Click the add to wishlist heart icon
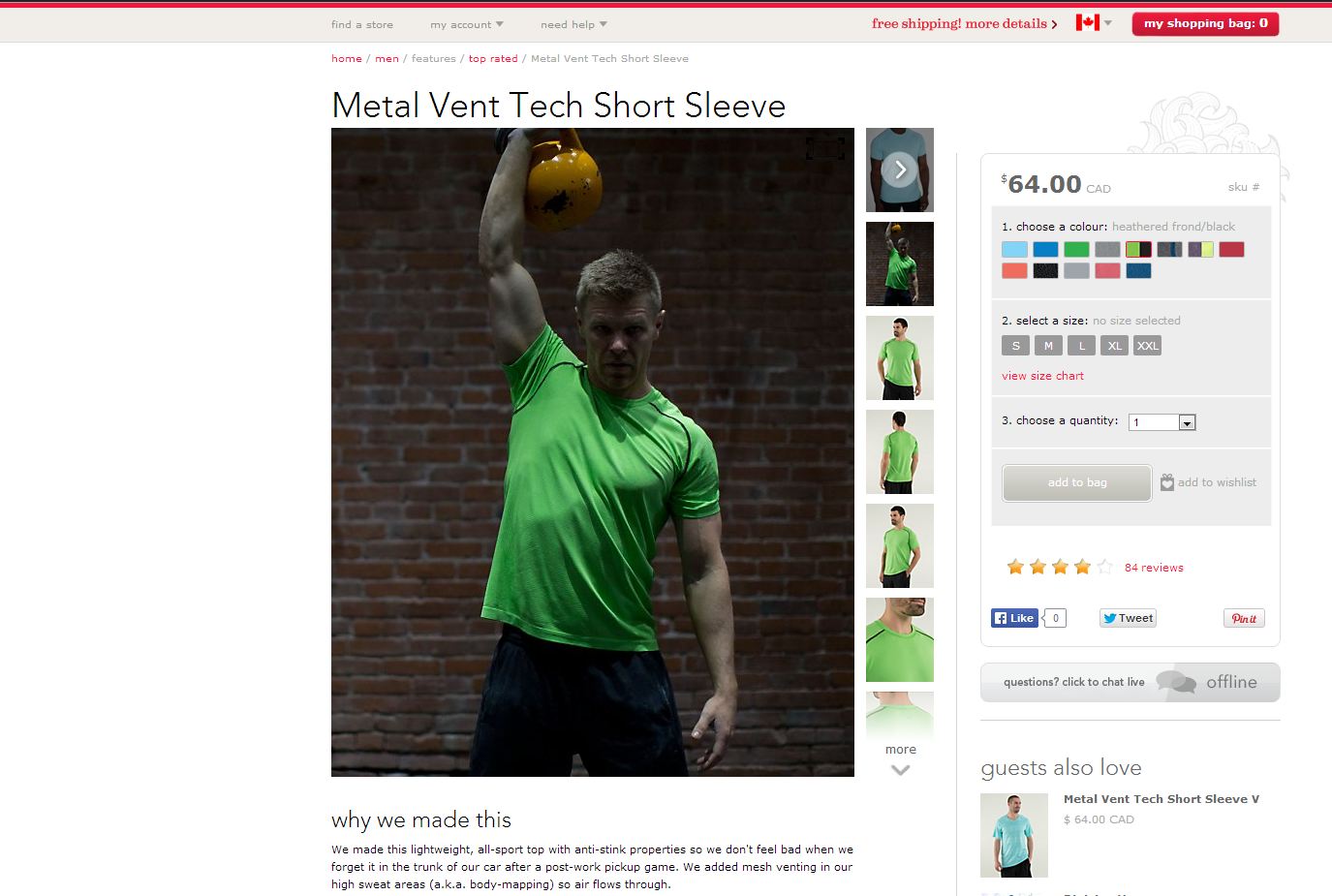This screenshot has height=896, width=1332. pyautogui.click(x=1167, y=482)
